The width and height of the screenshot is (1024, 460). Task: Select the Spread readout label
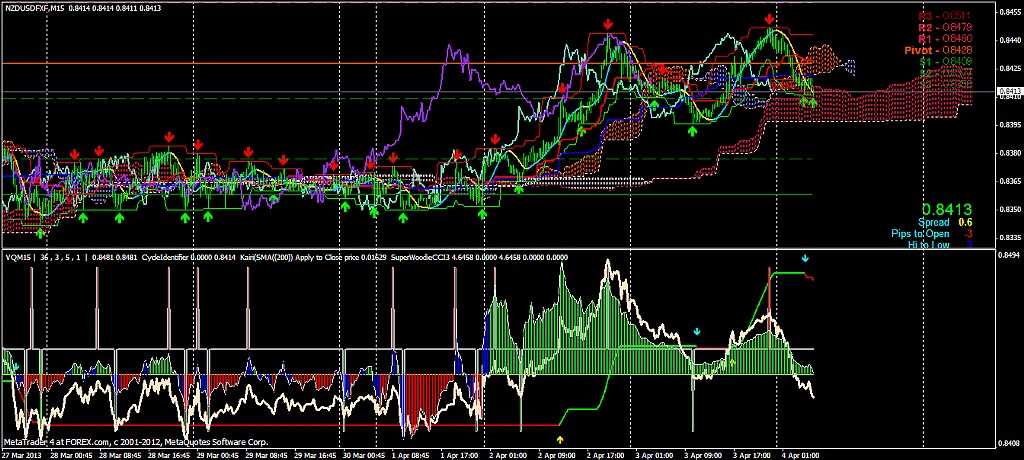click(x=936, y=222)
